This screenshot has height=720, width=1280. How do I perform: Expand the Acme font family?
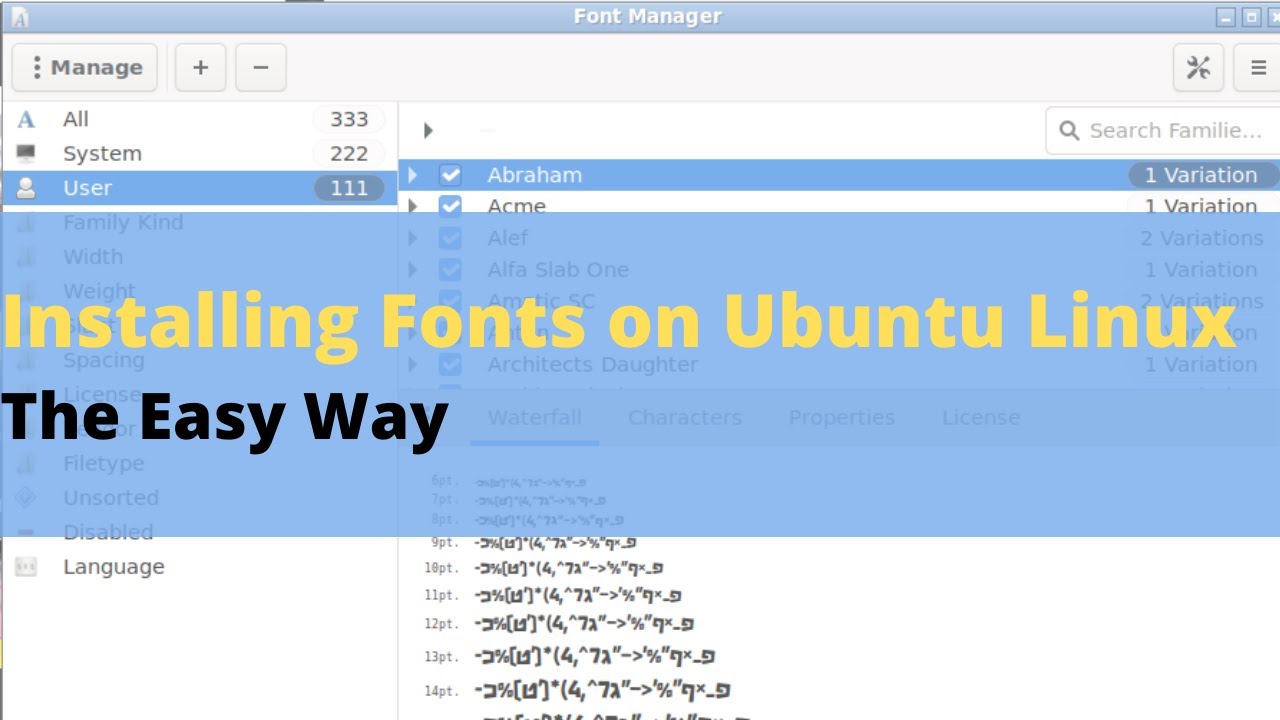(413, 207)
